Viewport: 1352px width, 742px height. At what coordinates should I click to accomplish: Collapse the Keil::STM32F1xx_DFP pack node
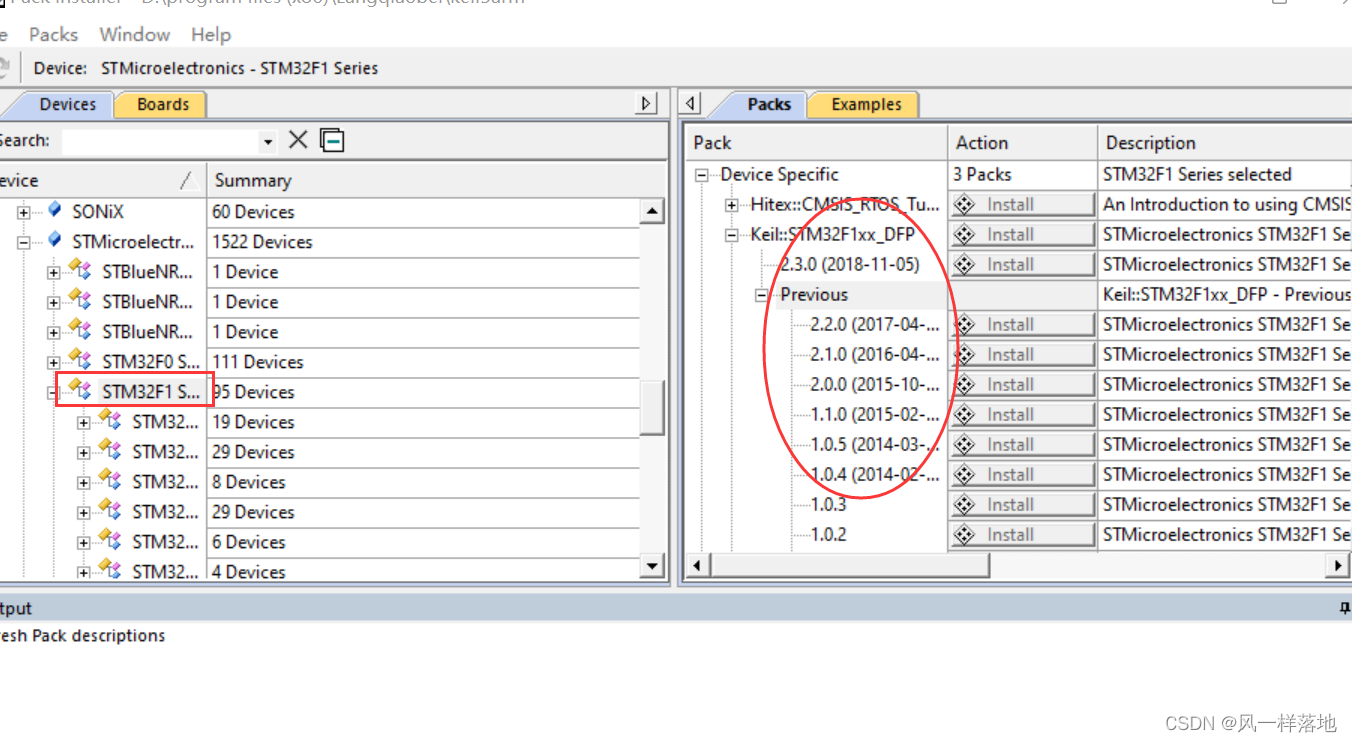(732, 235)
